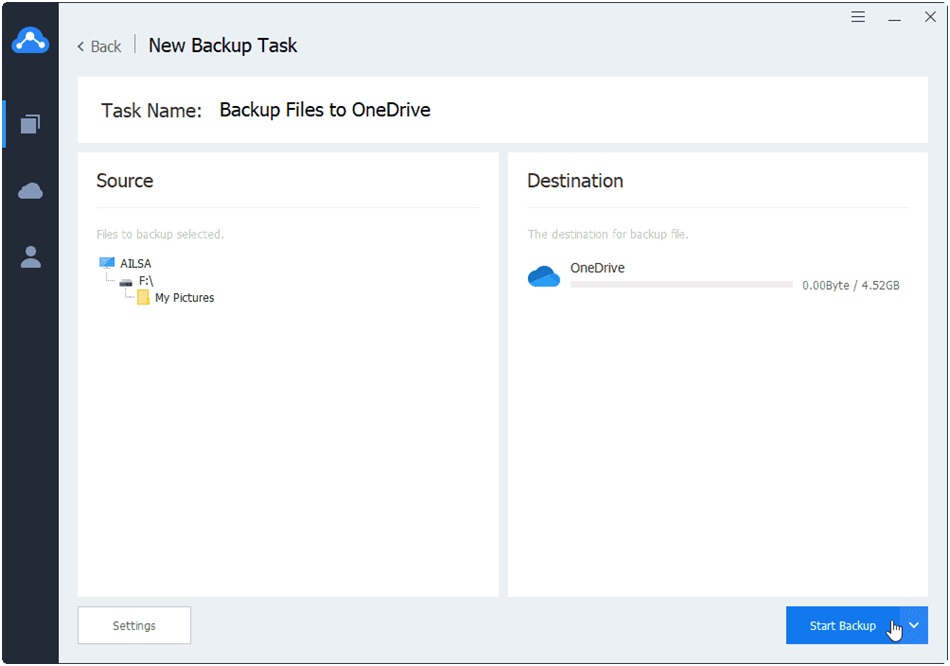Click the Task Name field to edit it
The width and height of the screenshot is (950, 666).
[x=325, y=110]
